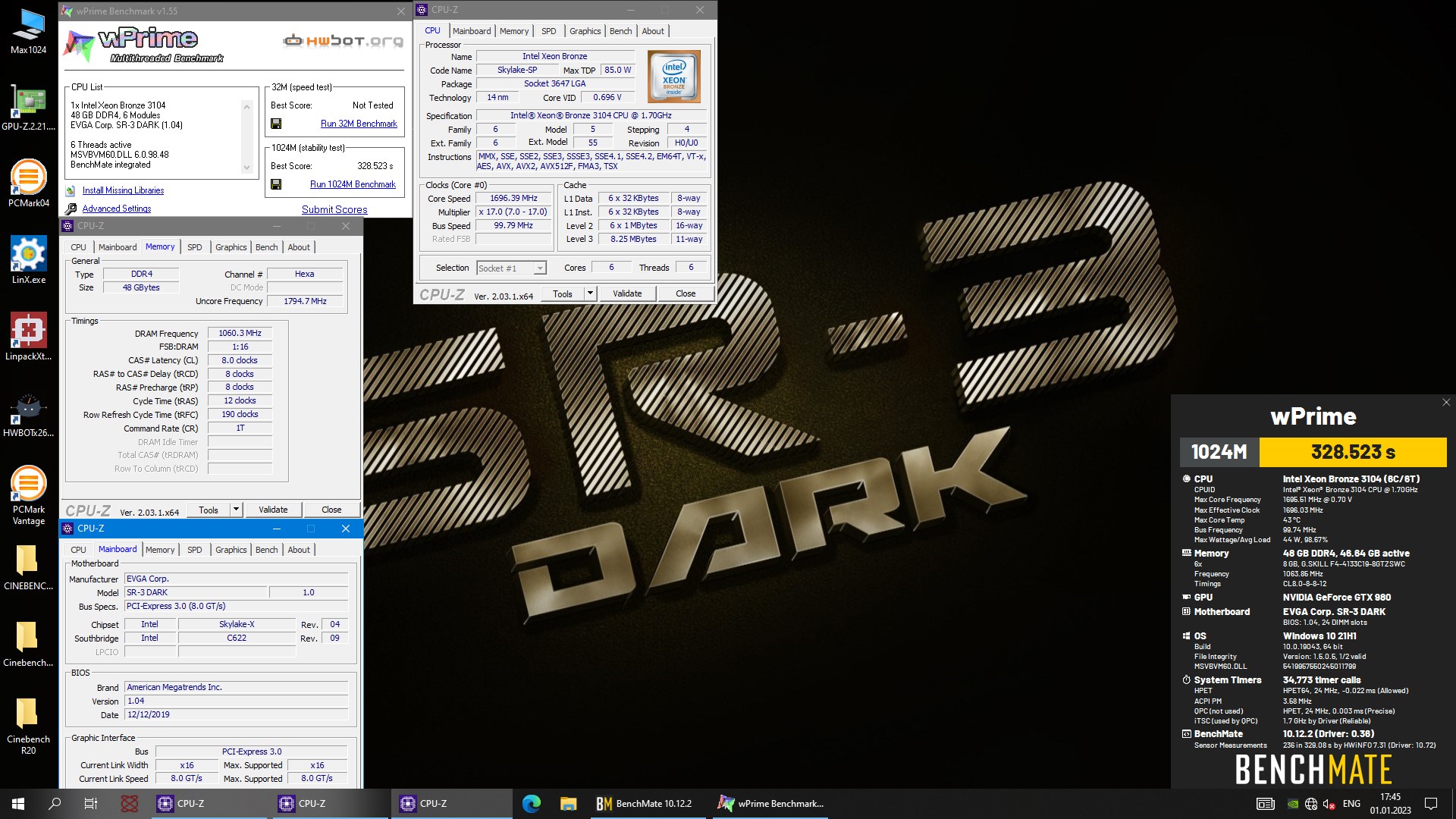Open taskbar Search
Screen dimensions: 1456x819
pyautogui.click(x=55, y=804)
